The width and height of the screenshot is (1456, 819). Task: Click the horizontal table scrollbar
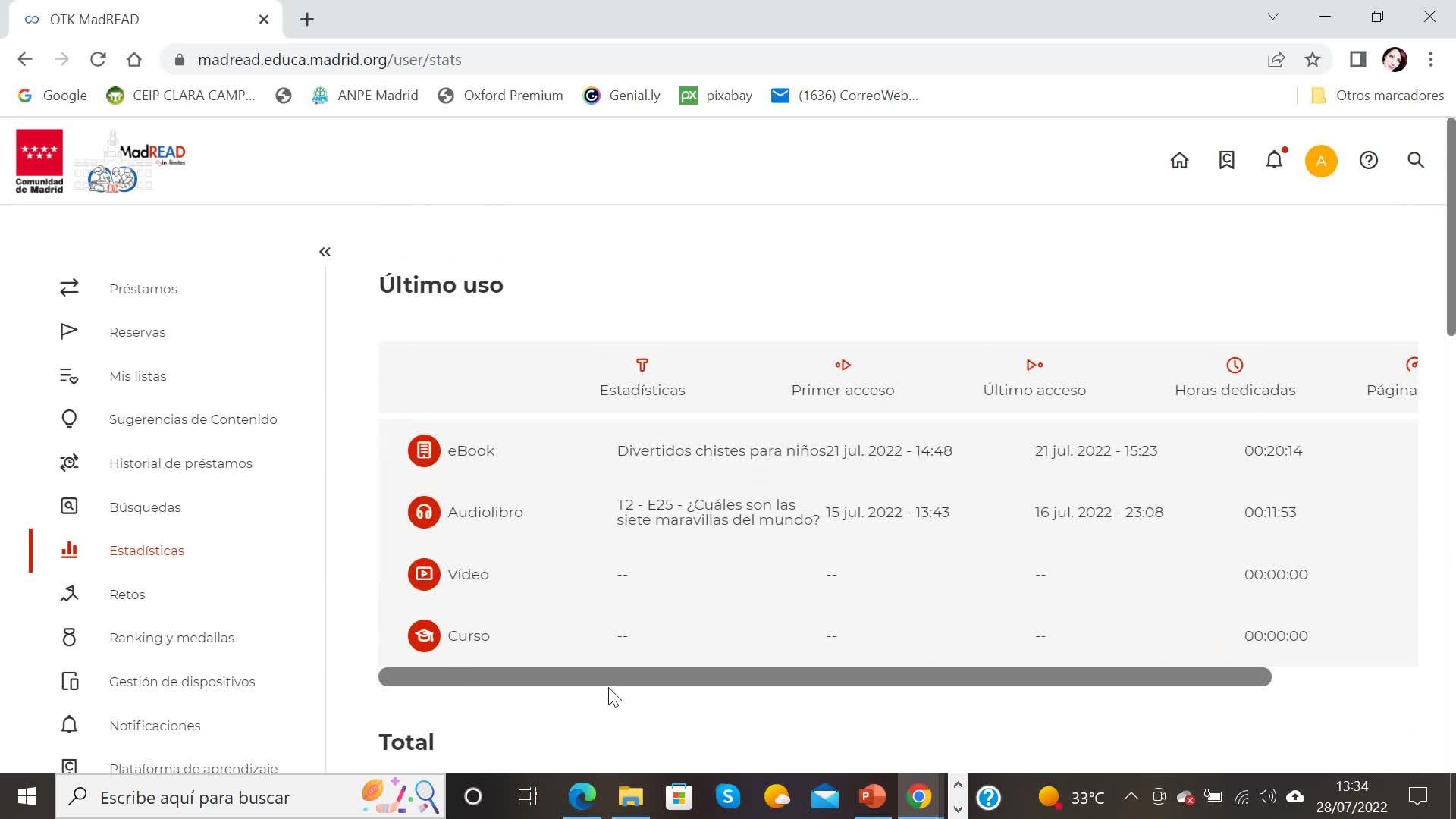click(824, 676)
